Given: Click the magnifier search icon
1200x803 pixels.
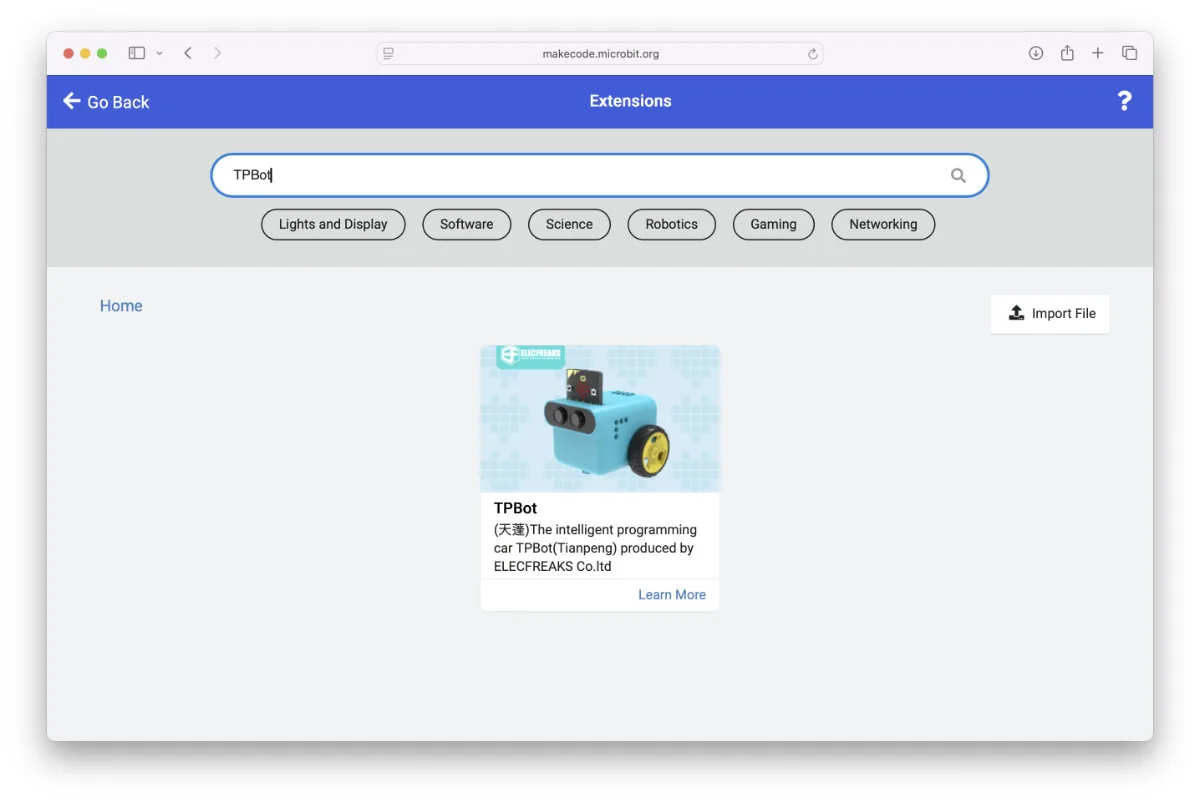Looking at the screenshot, I should point(958,176).
